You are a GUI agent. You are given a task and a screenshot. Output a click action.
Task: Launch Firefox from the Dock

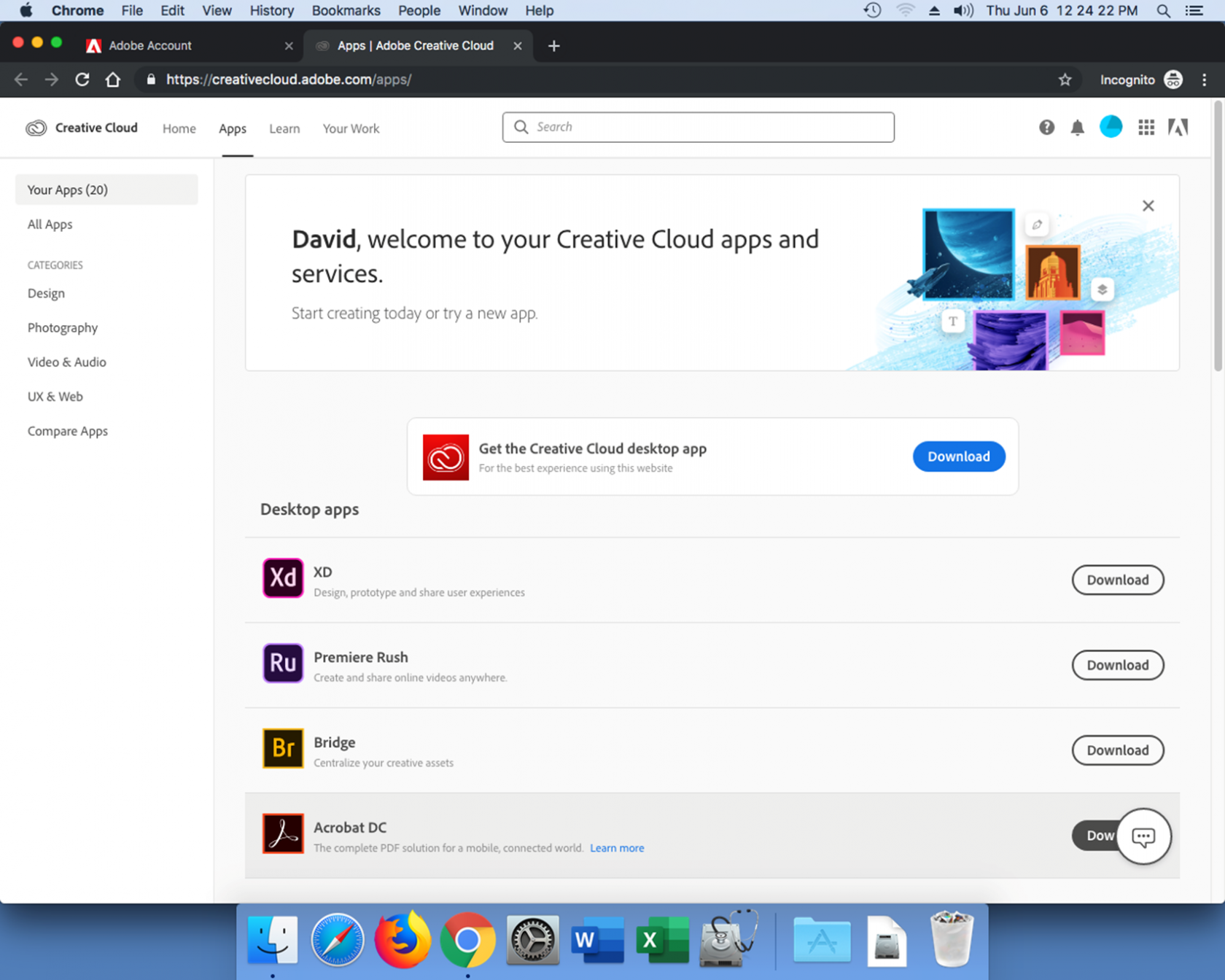(x=402, y=941)
